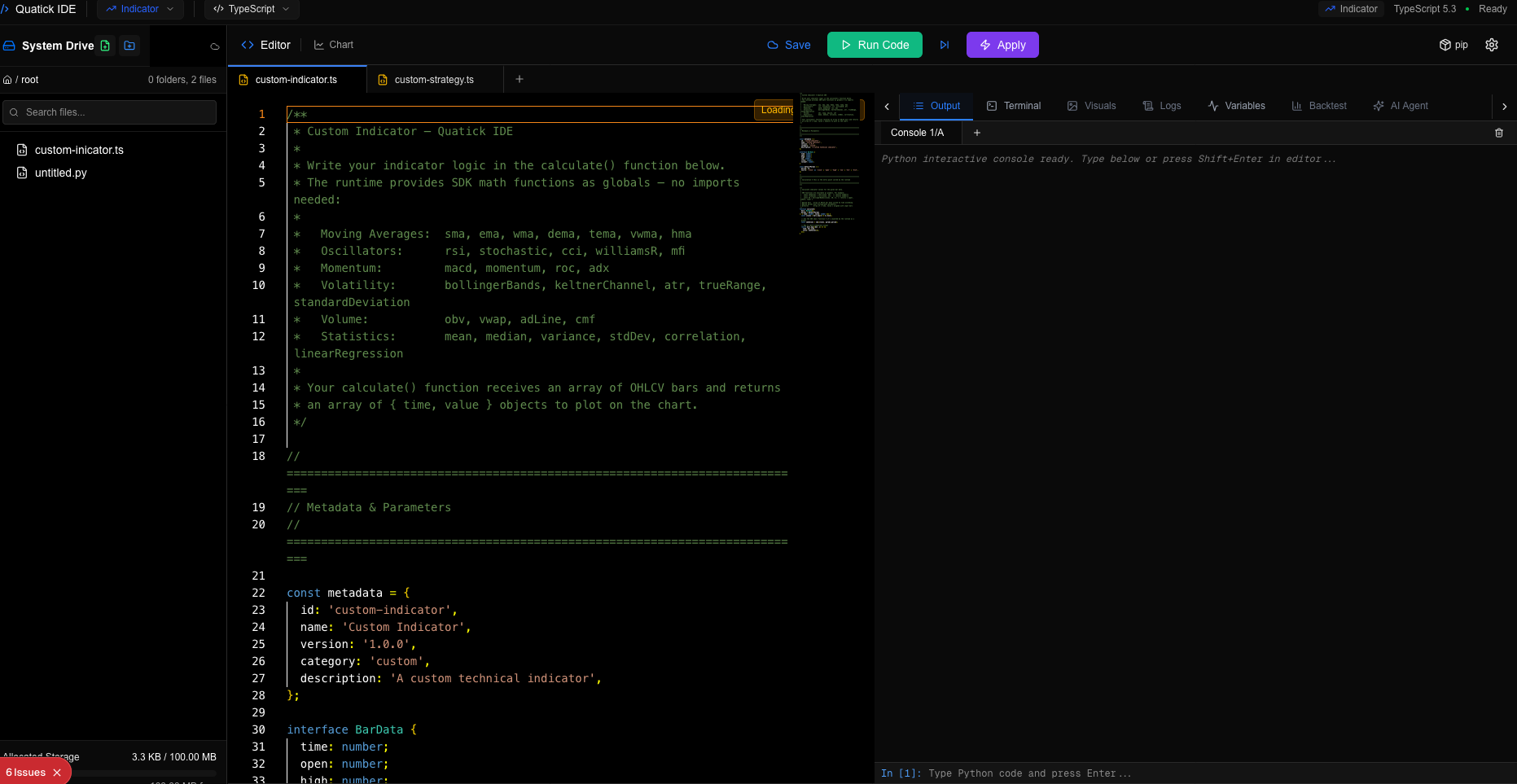Screen dimensions: 1517x784
Task: Open settings via the gear icon
Action: tap(1492, 45)
